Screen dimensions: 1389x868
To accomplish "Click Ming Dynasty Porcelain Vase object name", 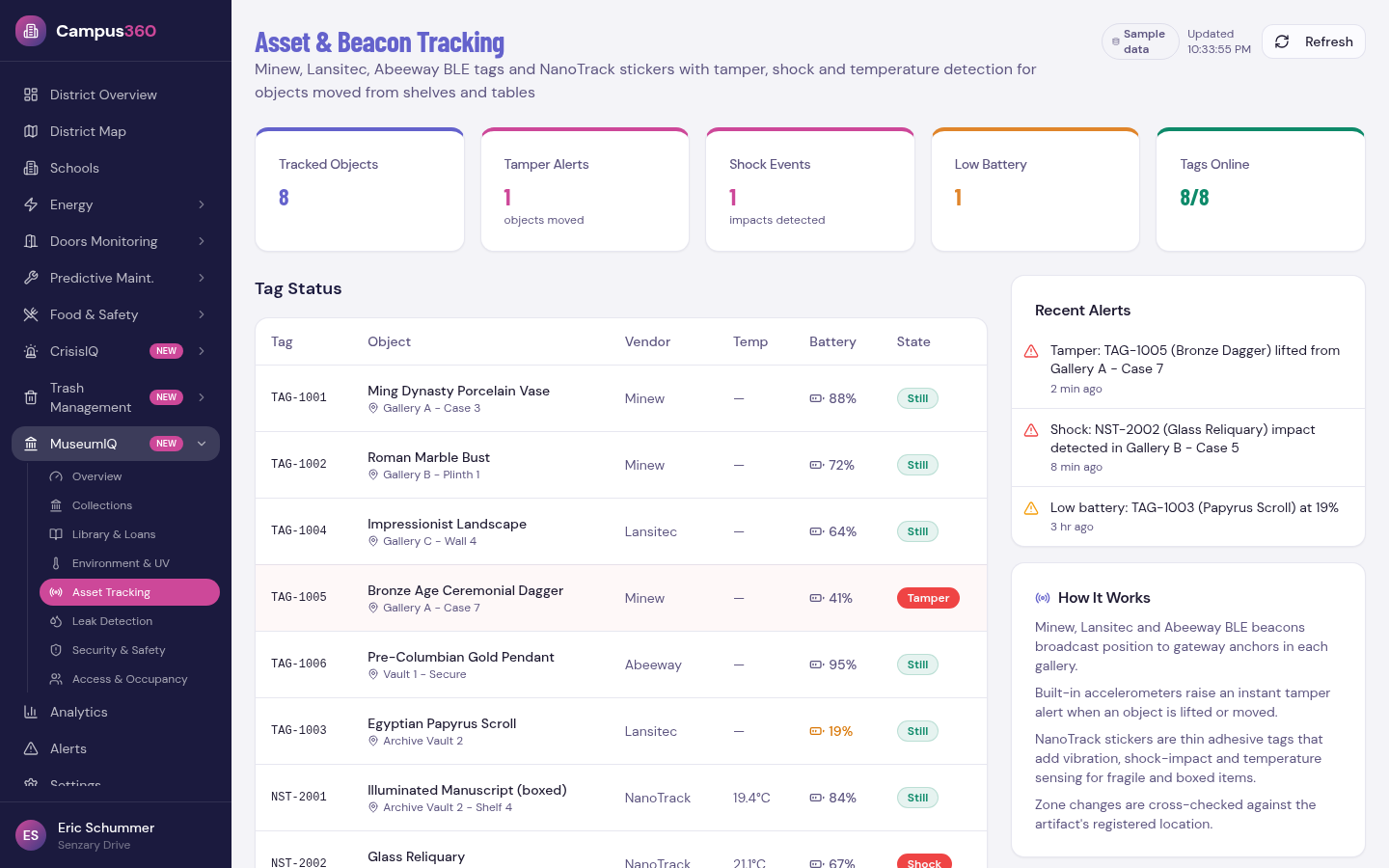I will click(458, 391).
